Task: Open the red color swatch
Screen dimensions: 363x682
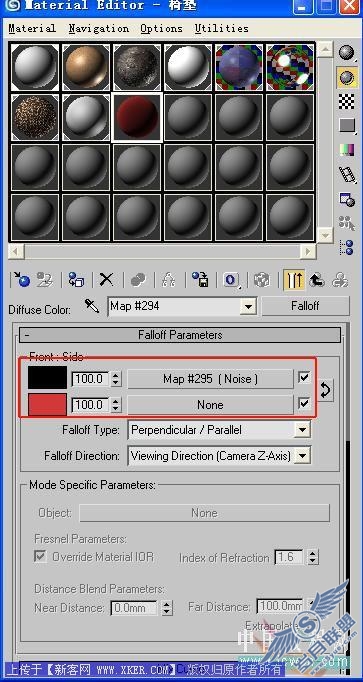Action: coord(47,404)
